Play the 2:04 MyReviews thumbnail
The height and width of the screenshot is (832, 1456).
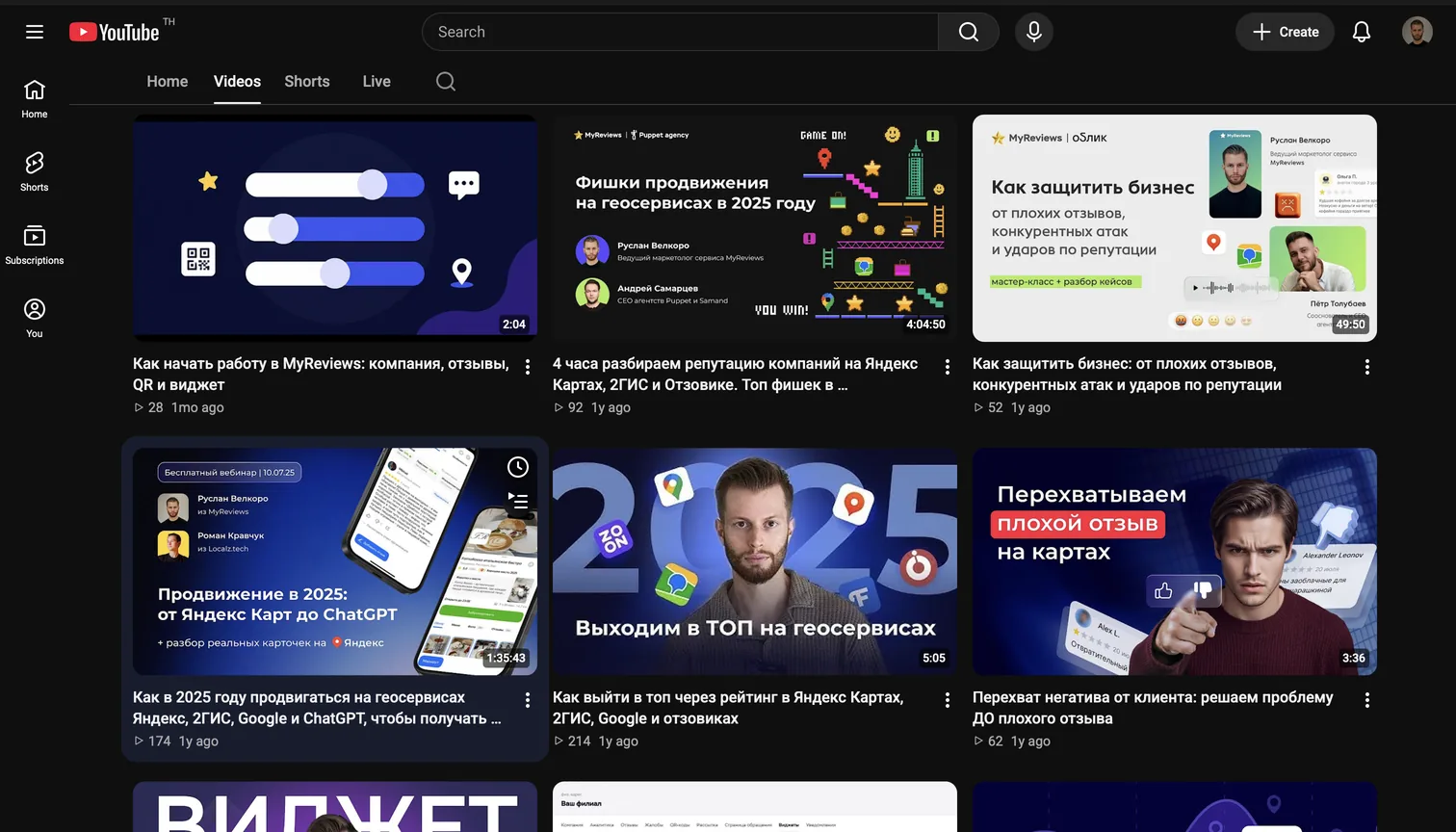335,228
